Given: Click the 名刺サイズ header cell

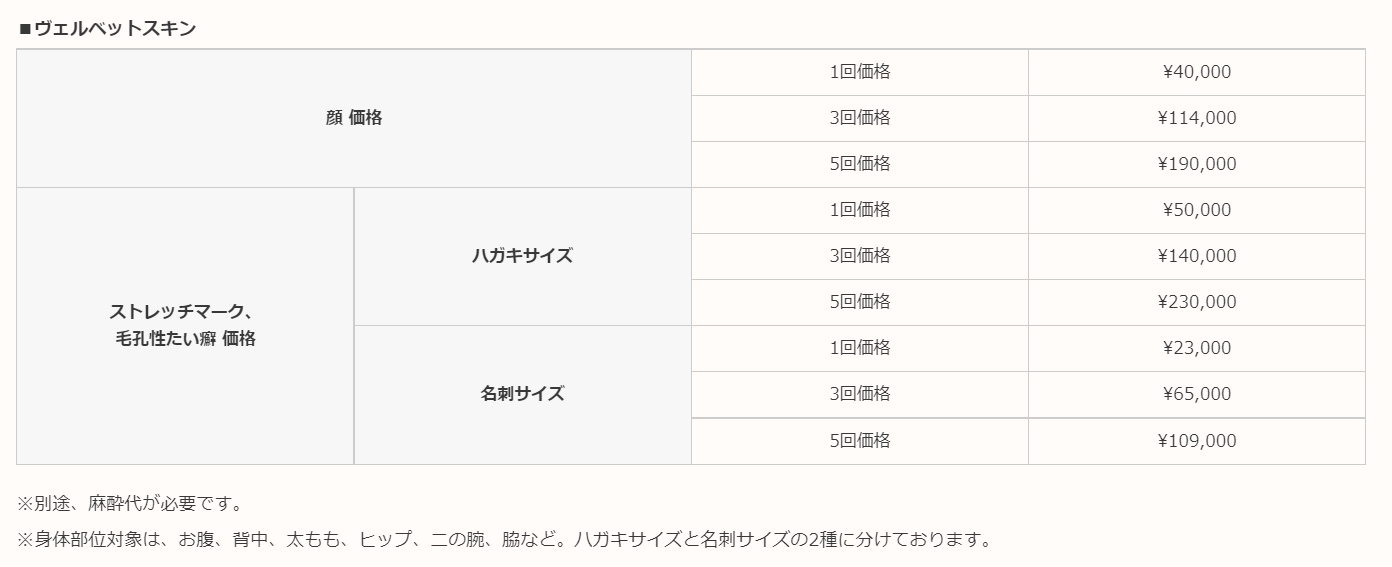Looking at the screenshot, I should (523, 395).
